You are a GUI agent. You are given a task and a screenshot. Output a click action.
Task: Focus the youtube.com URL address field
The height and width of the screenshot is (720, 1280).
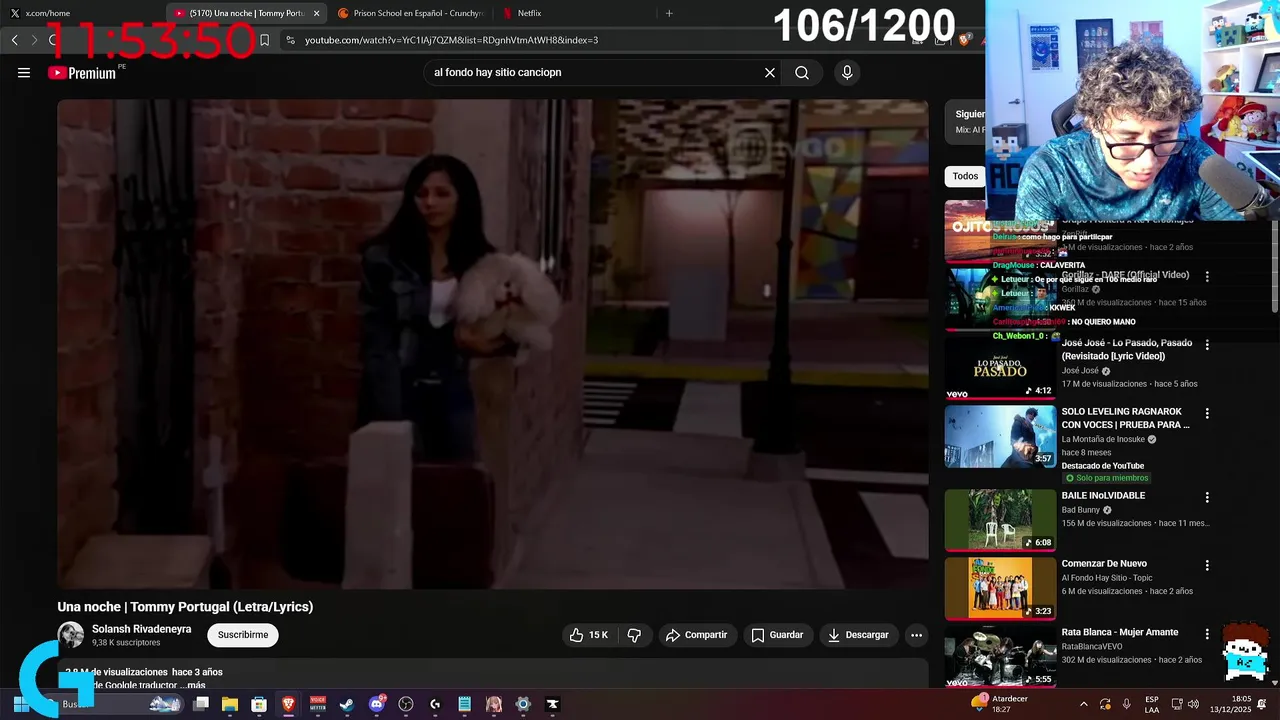tap(600, 40)
